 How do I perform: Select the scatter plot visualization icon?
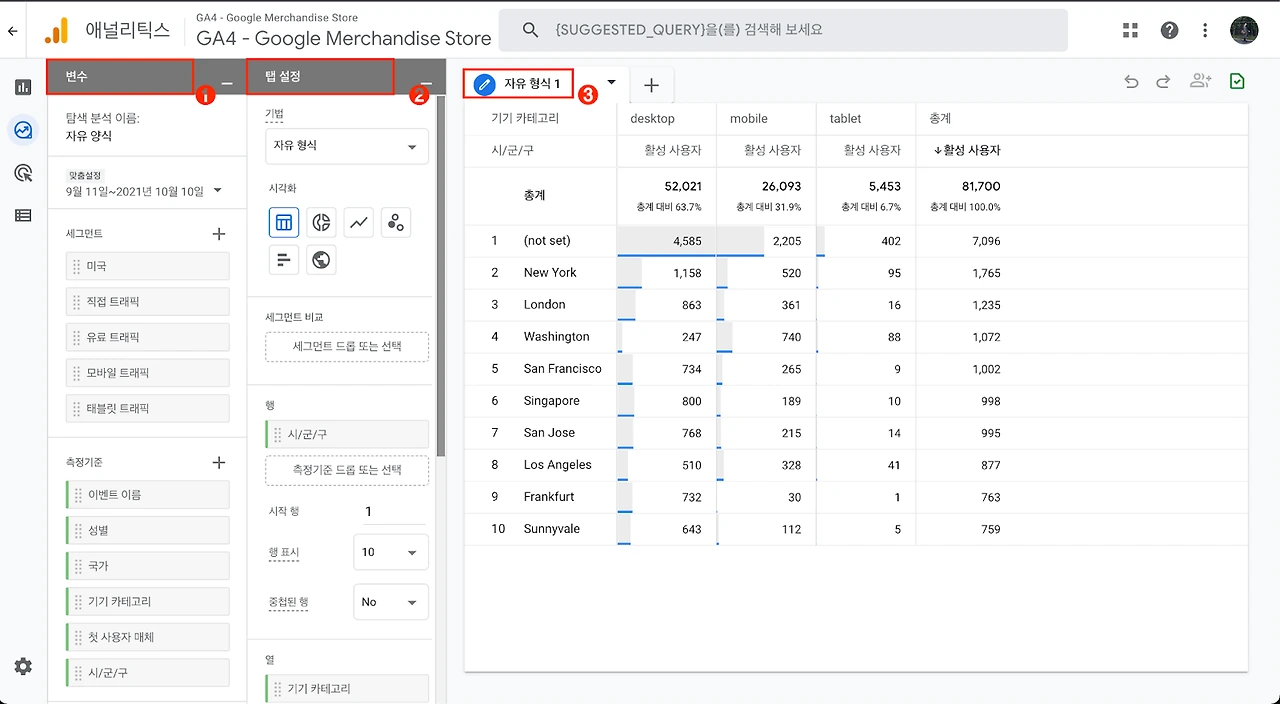pyautogui.click(x=396, y=222)
